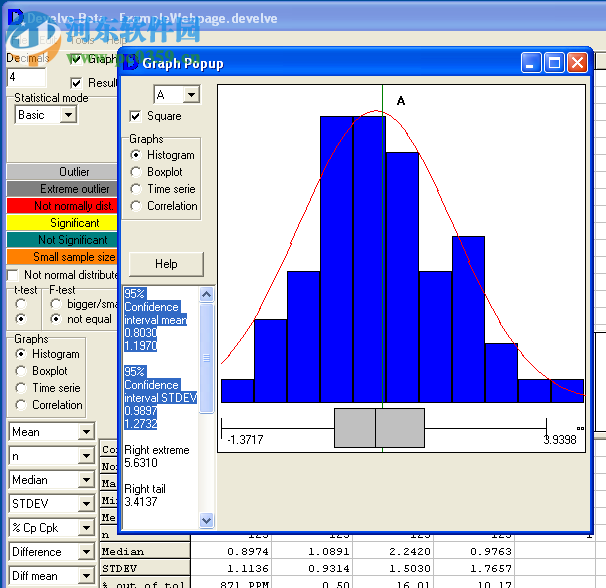The image size is (606, 588).
Task: Select Histogram radio in main window Graphs
Action: tap(20, 354)
